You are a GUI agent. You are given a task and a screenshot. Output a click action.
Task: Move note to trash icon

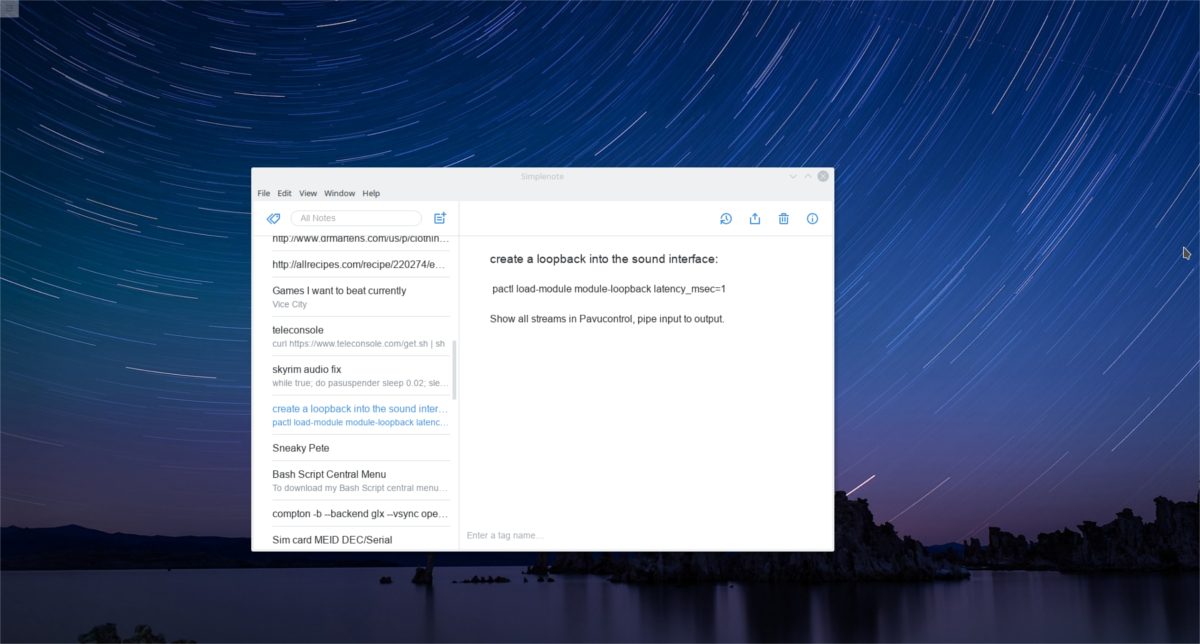pyautogui.click(x=784, y=219)
